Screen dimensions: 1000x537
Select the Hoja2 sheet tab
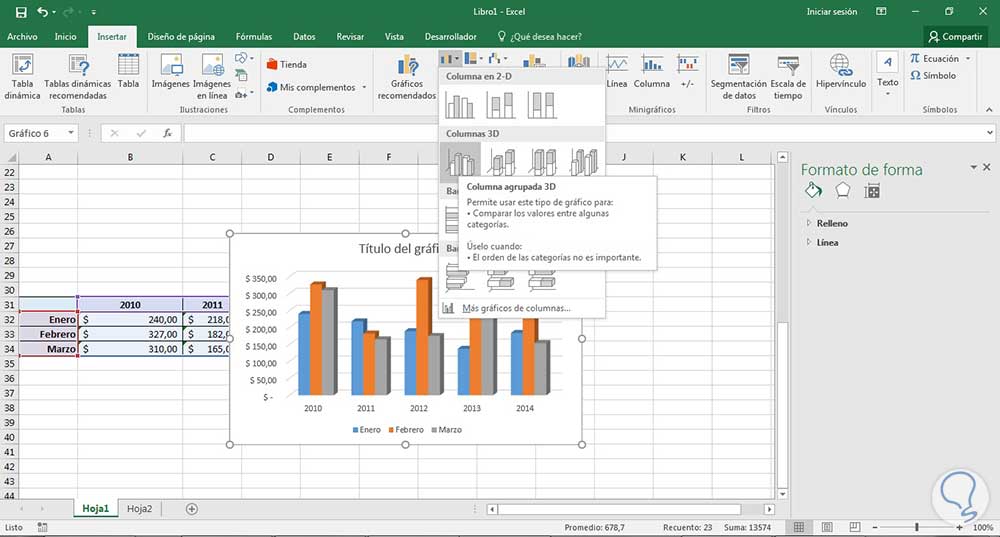tap(139, 508)
